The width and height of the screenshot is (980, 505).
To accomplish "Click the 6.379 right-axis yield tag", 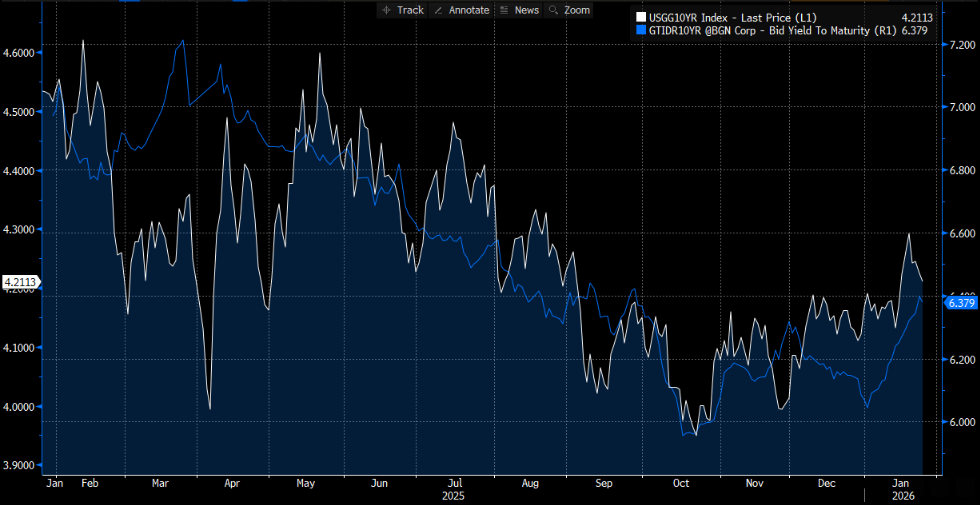I will point(960,303).
